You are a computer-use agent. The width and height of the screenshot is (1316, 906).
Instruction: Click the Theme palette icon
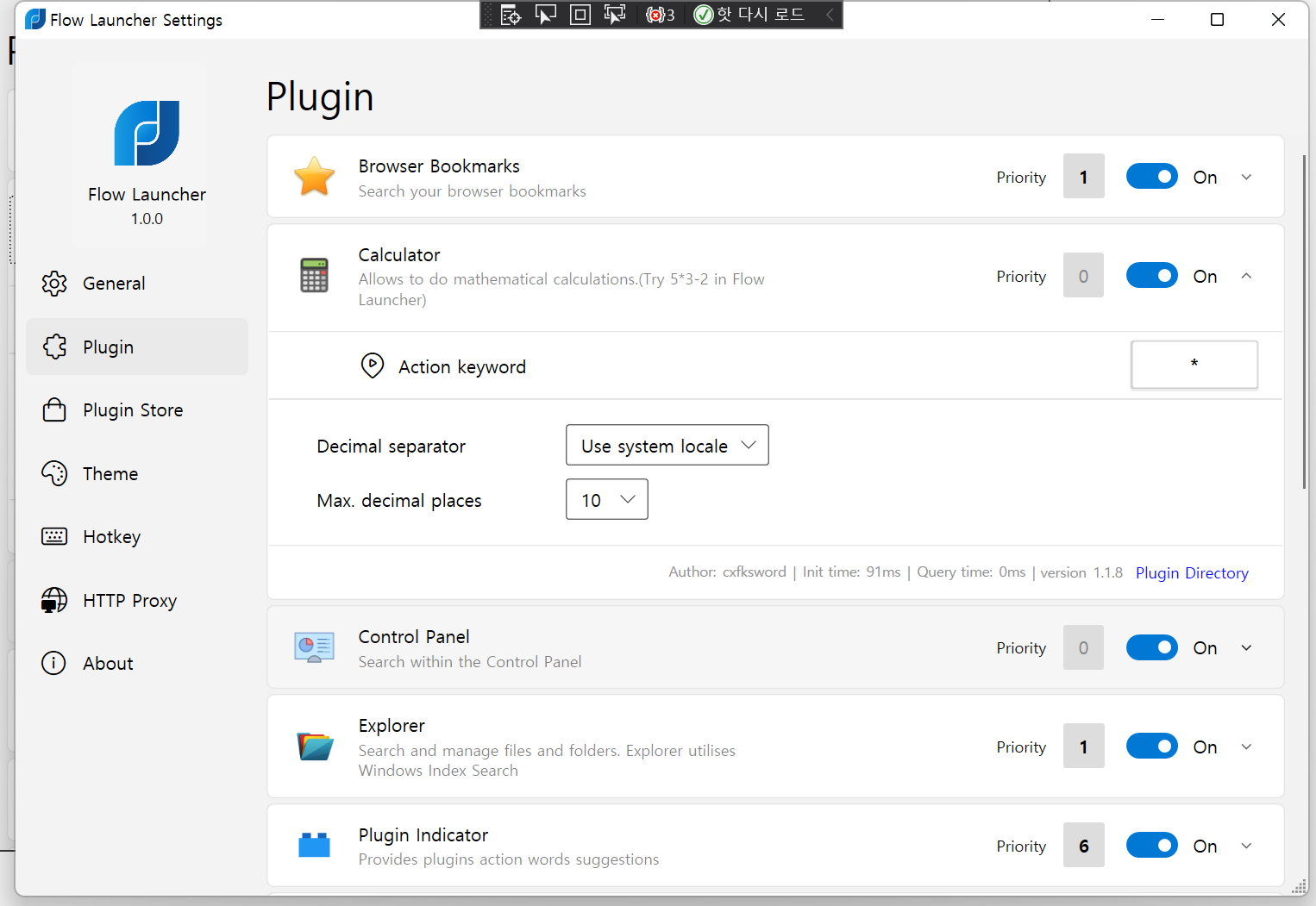pyautogui.click(x=54, y=473)
